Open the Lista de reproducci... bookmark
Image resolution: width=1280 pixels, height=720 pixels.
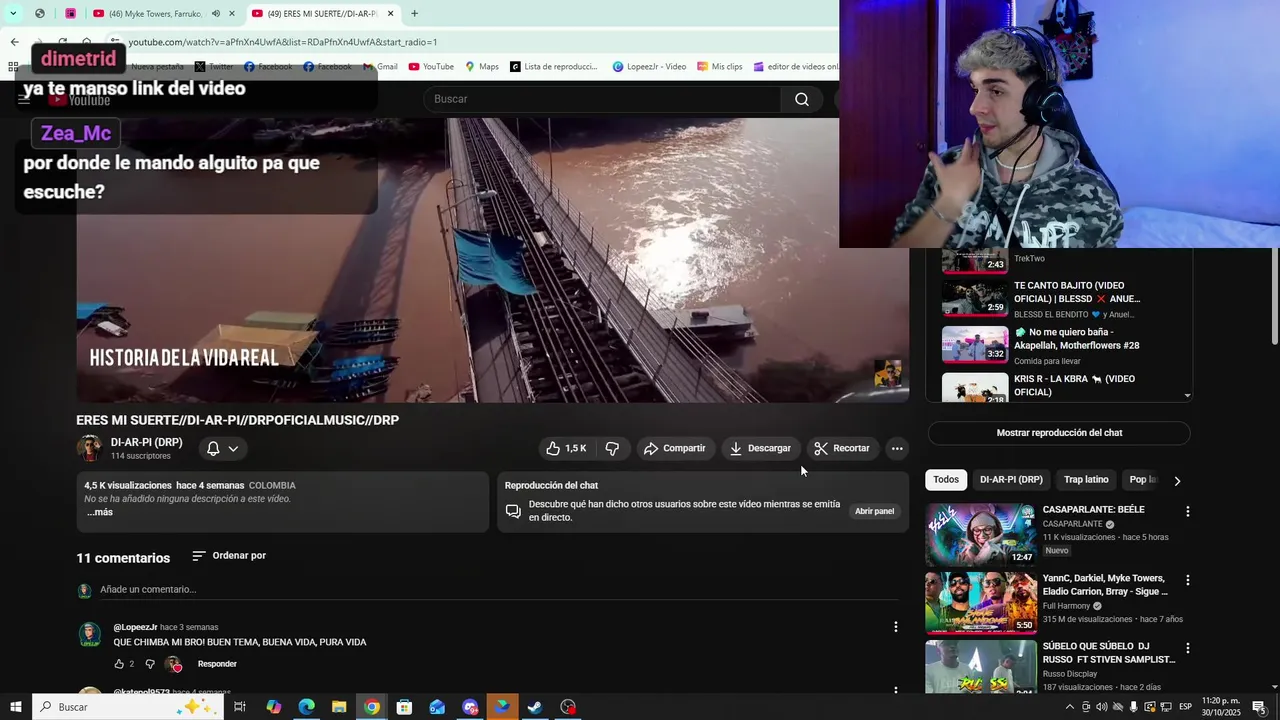[553, 67]
